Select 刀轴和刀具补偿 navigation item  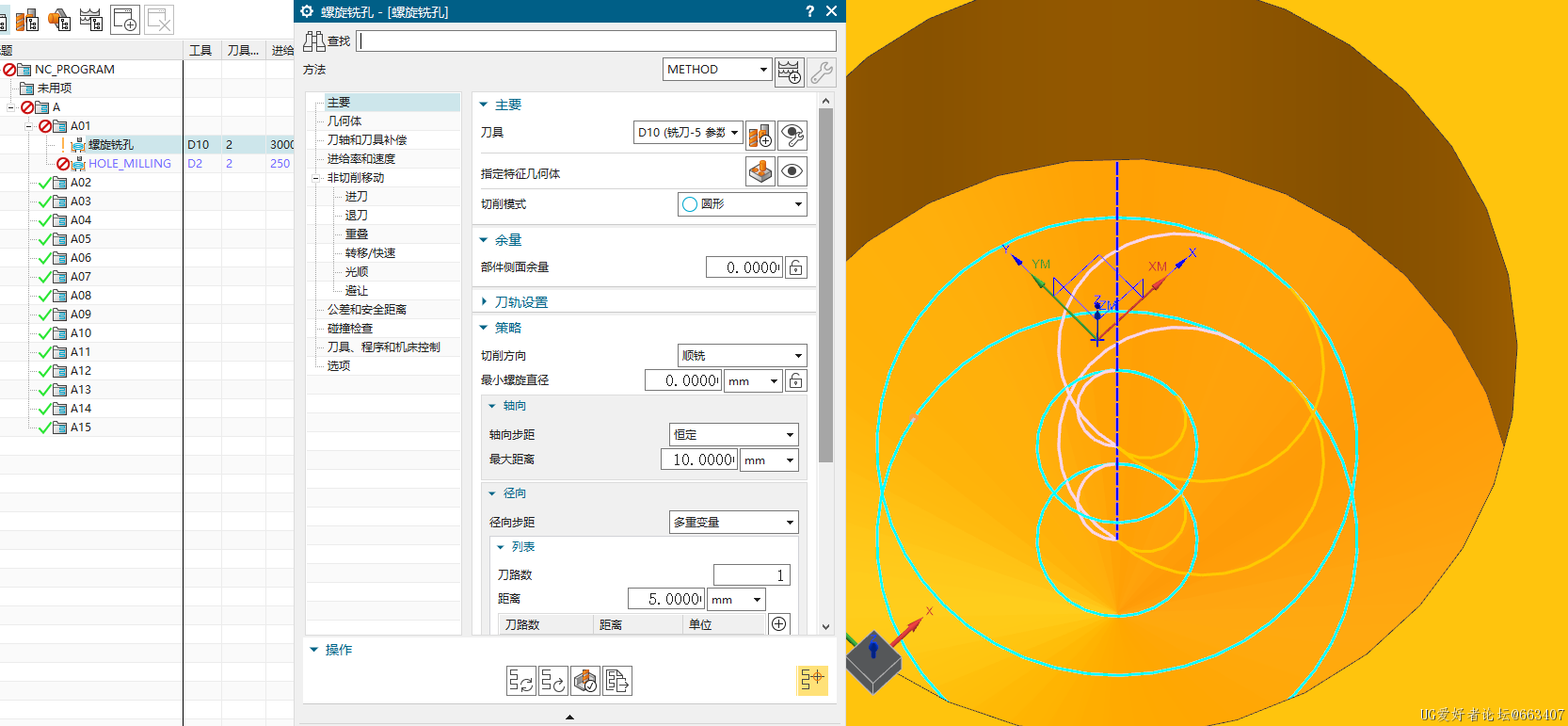click(x=367, y=140)
